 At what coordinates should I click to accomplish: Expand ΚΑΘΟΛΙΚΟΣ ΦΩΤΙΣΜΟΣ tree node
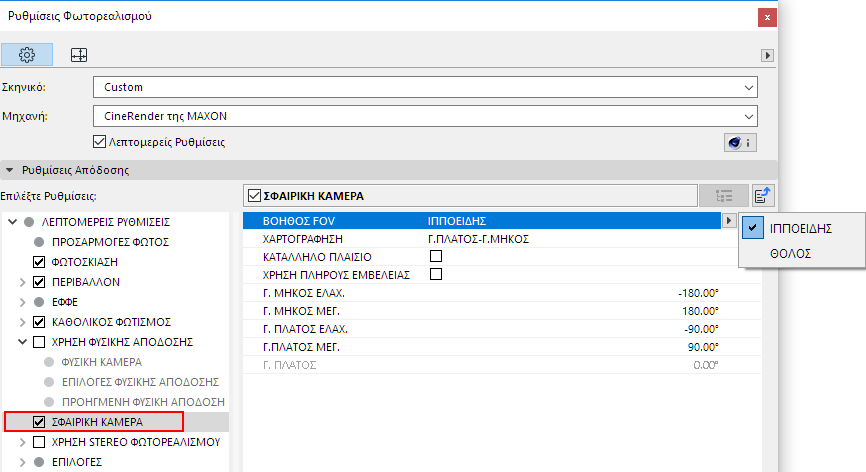[22, 322]
